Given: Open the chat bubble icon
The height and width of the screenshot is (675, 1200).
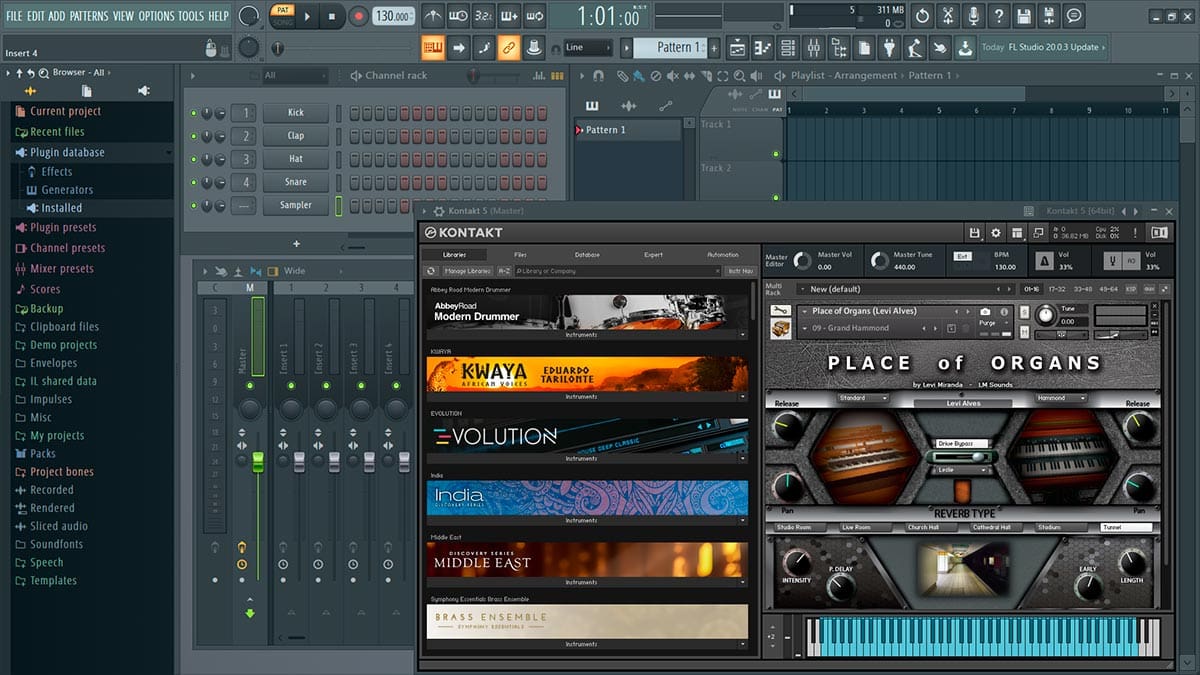Looking at the screenshot, I should coord(1074,16).
